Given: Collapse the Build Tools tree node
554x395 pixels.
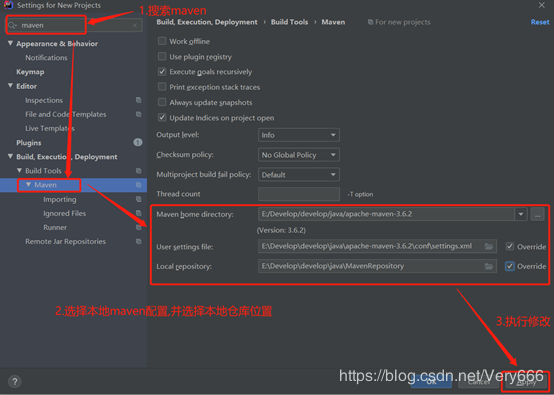Looking at the screenshot, I should click(x=19, y=170).
